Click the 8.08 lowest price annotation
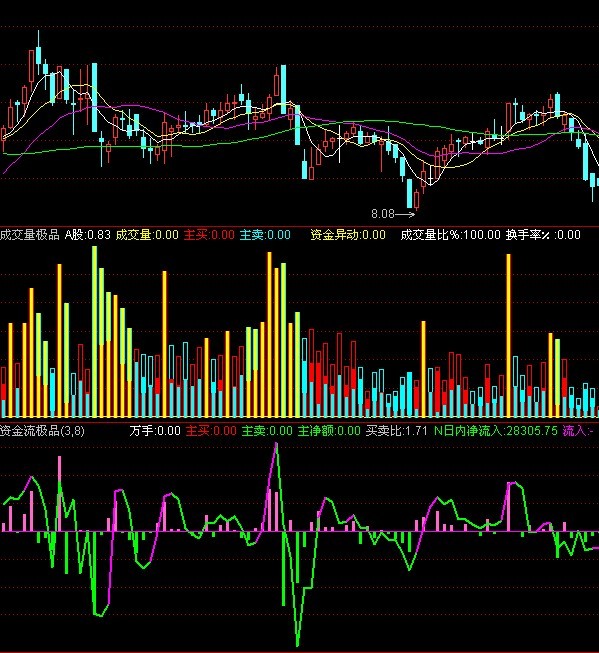This screenshot has width=599, height=653. tap(383, 214)
